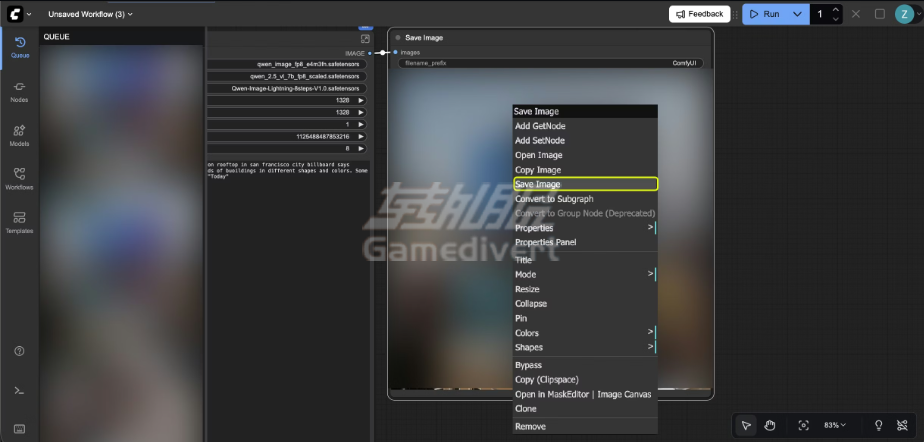Open the Templates sidebar panel

click(19, 223)
